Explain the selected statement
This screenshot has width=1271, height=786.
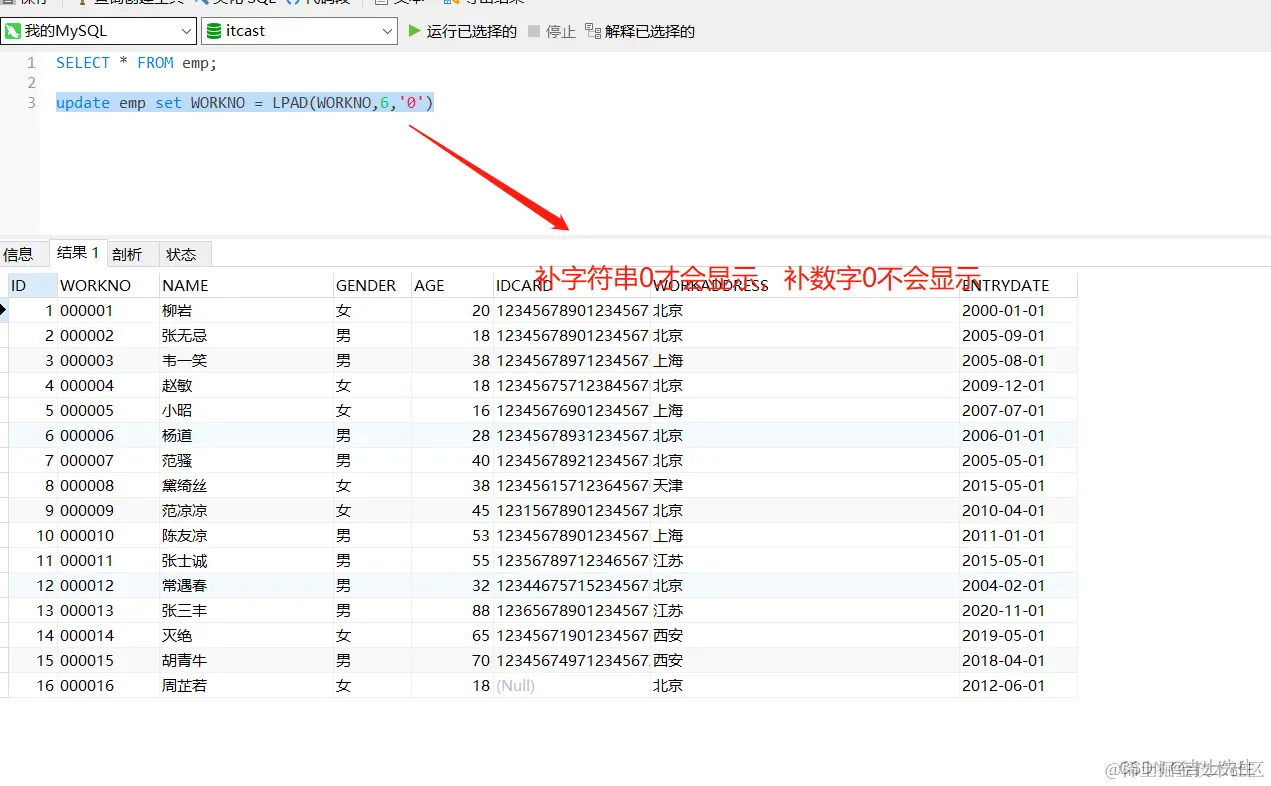[x=640, y=31]
